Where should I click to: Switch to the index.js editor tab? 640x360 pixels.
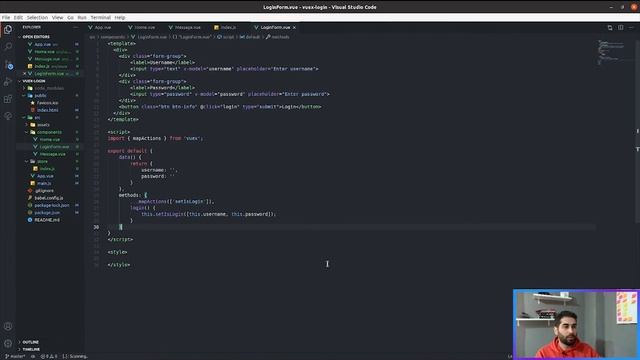229,27
